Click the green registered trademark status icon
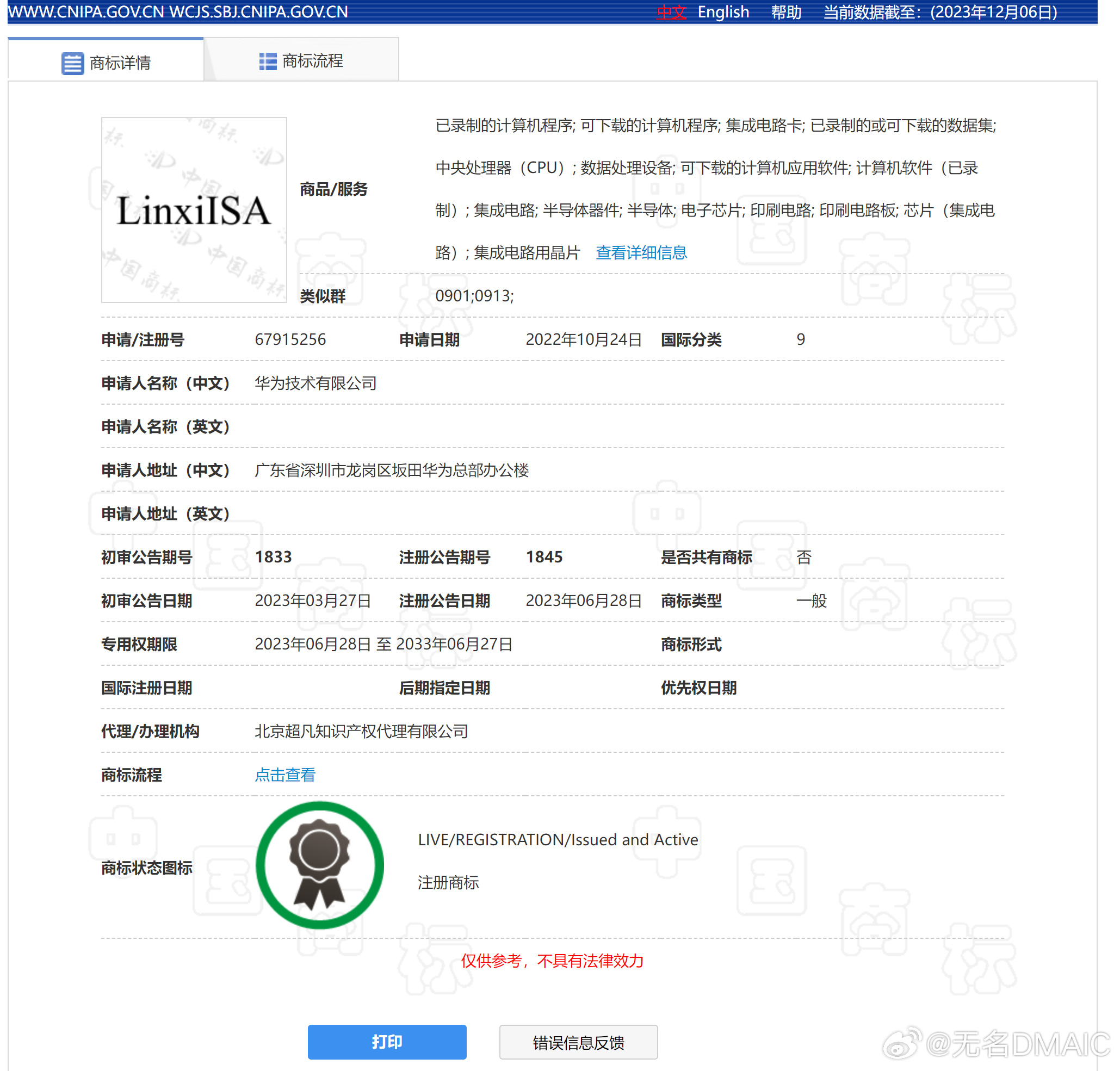1120x1071 pixels. (x=319, y=864)
